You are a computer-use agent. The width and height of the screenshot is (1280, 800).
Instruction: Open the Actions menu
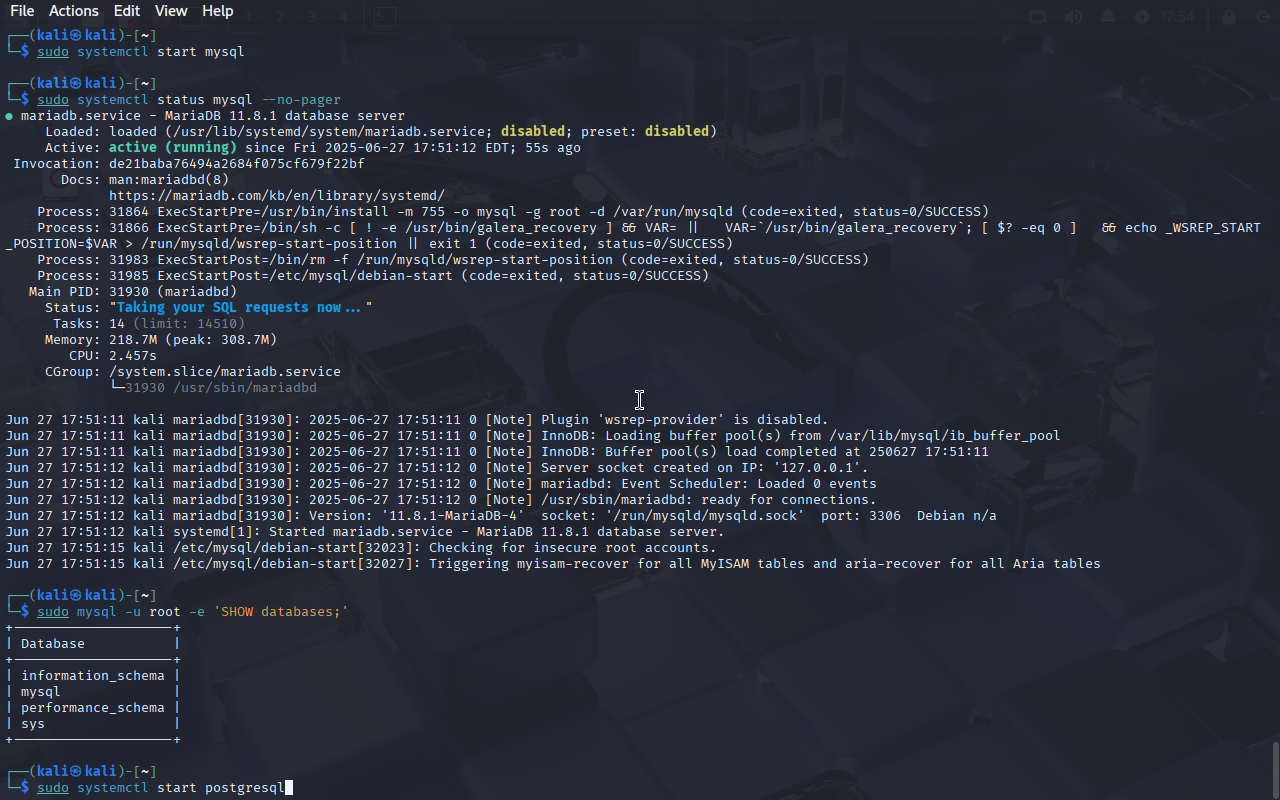tap(74, 11)
